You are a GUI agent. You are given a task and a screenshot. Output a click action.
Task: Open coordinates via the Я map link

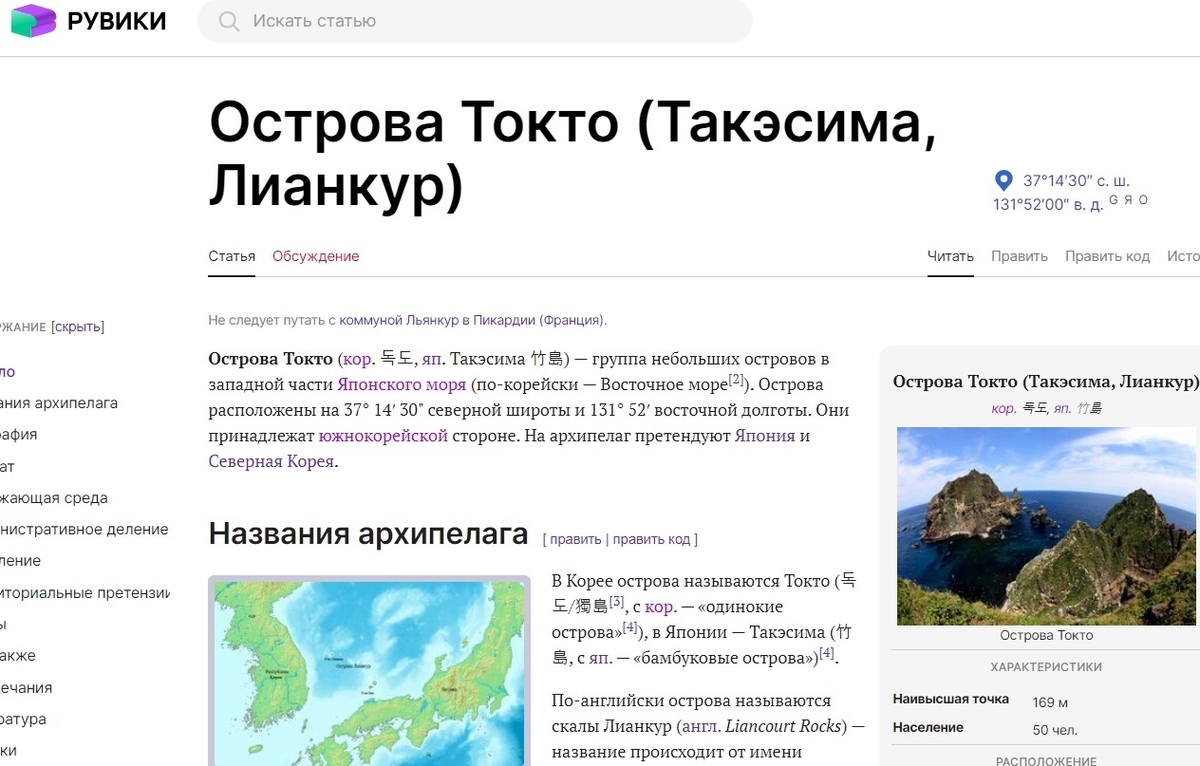[1128, 200]
